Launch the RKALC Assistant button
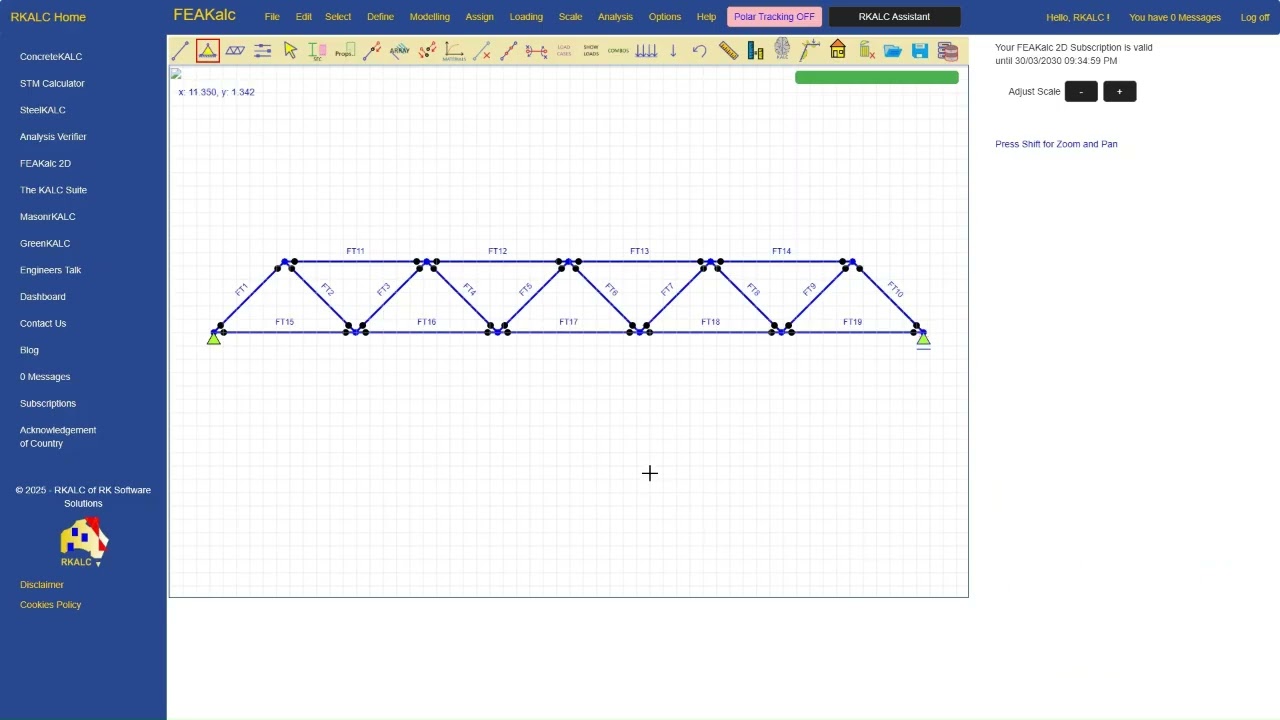The width and height of the screenshot is (1280, 720). coord(894,17)
